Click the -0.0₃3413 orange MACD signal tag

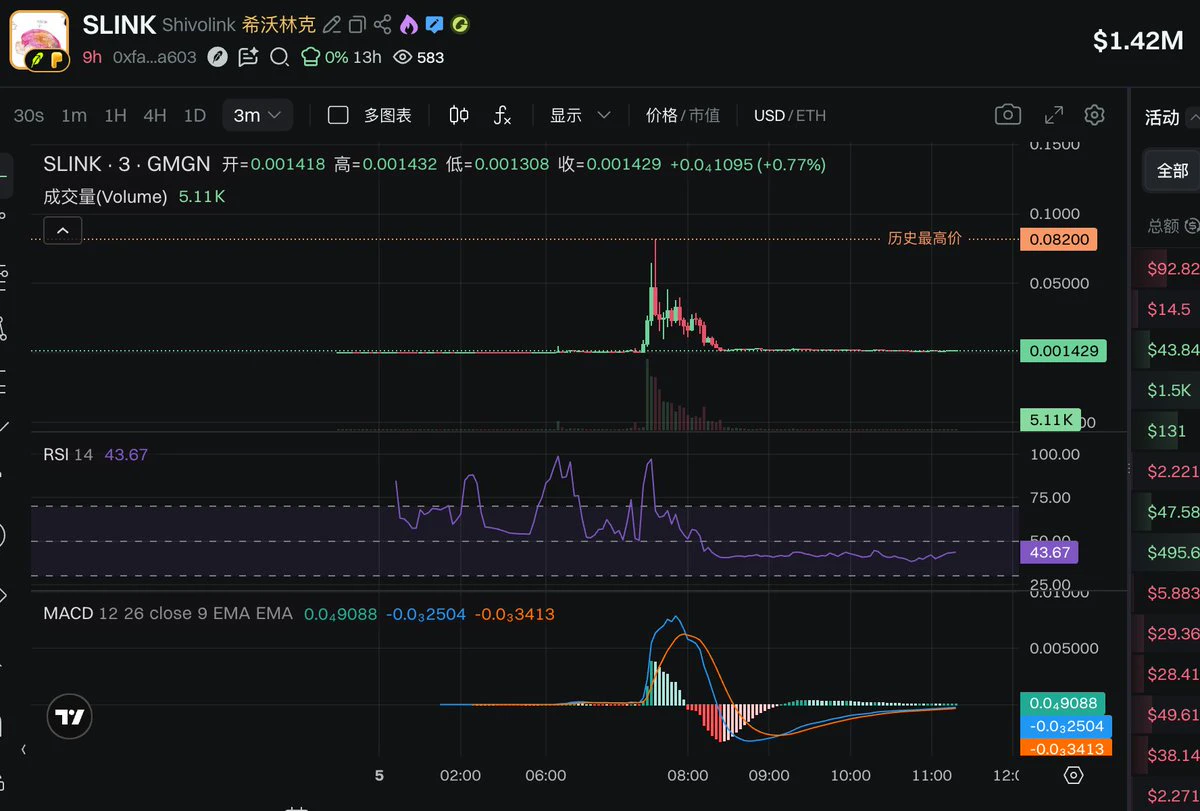coord(1065,748)
